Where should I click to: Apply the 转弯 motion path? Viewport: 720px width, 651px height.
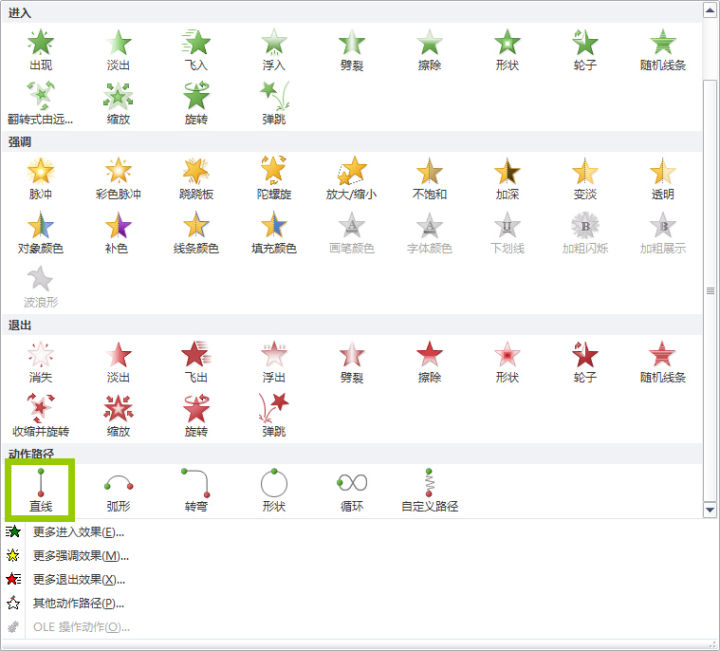[196, 490]
